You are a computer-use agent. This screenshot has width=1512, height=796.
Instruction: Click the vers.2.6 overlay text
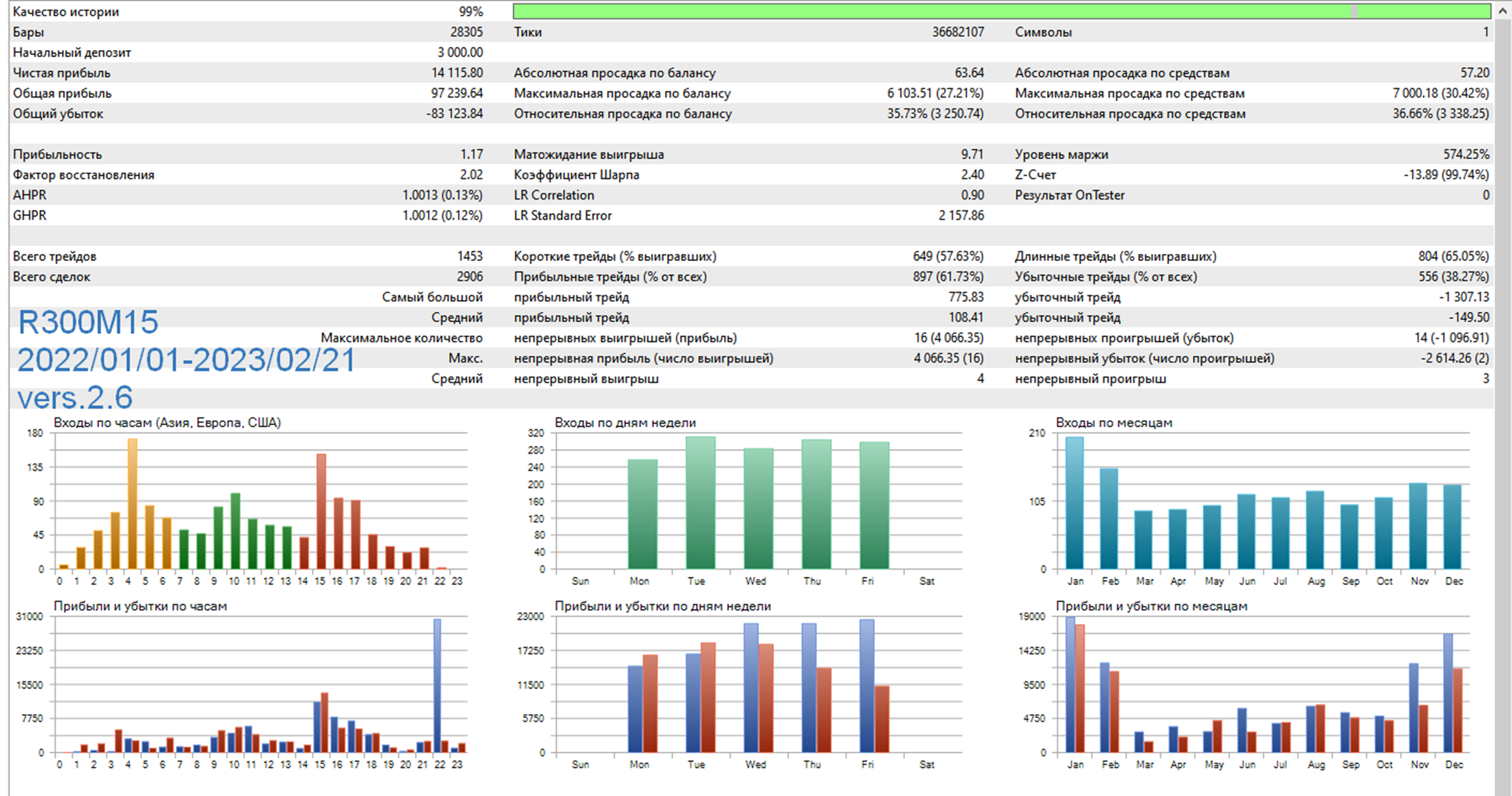click(x=75, y=398)
